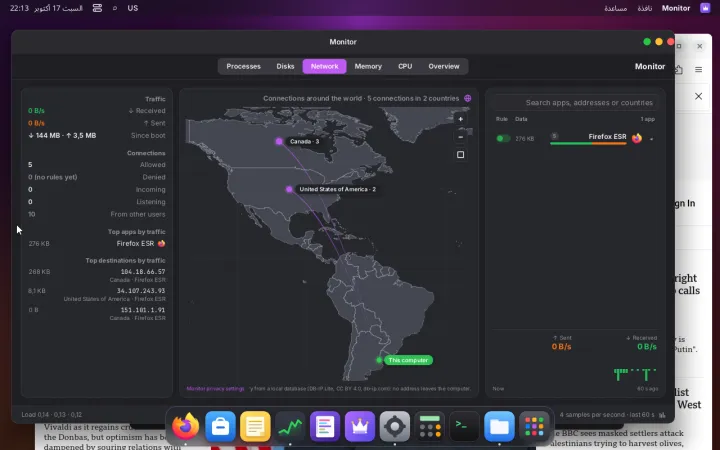Open the yellow Notes app in dock
720x450 pixels.
pyautogui.click(x=255, y=427)
